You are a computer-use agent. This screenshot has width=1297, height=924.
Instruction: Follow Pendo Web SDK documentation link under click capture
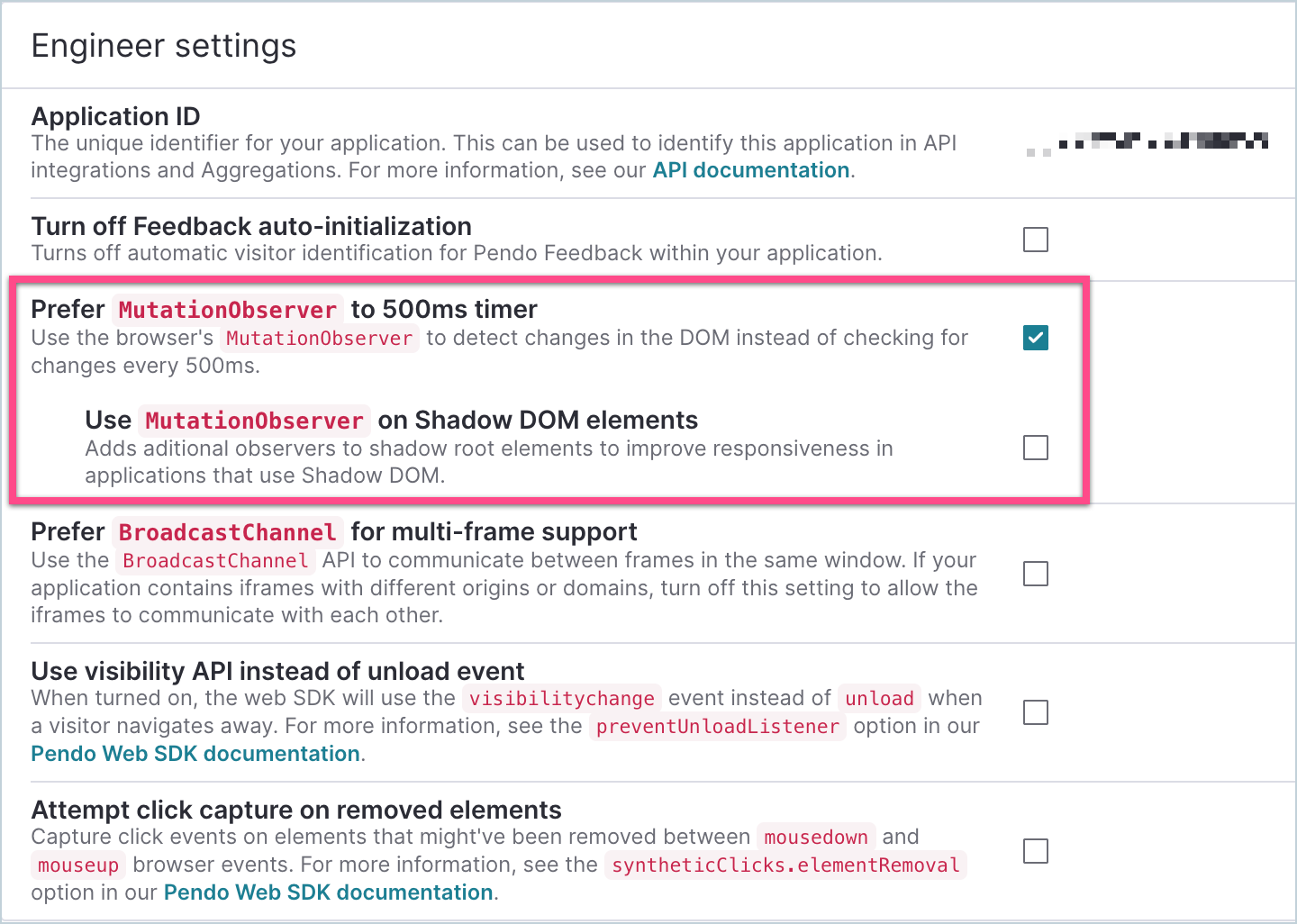(x=328, y=892)
